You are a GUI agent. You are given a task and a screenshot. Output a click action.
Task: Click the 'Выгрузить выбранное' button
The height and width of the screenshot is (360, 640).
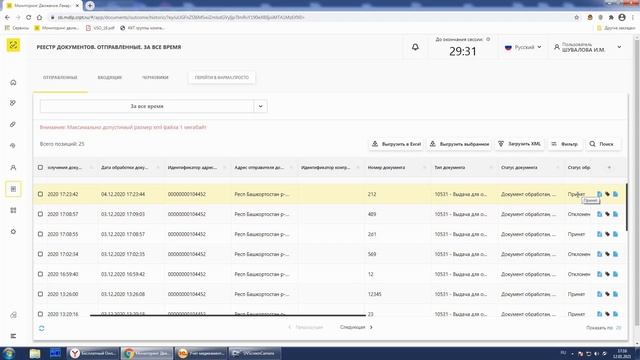pos(460,144)
